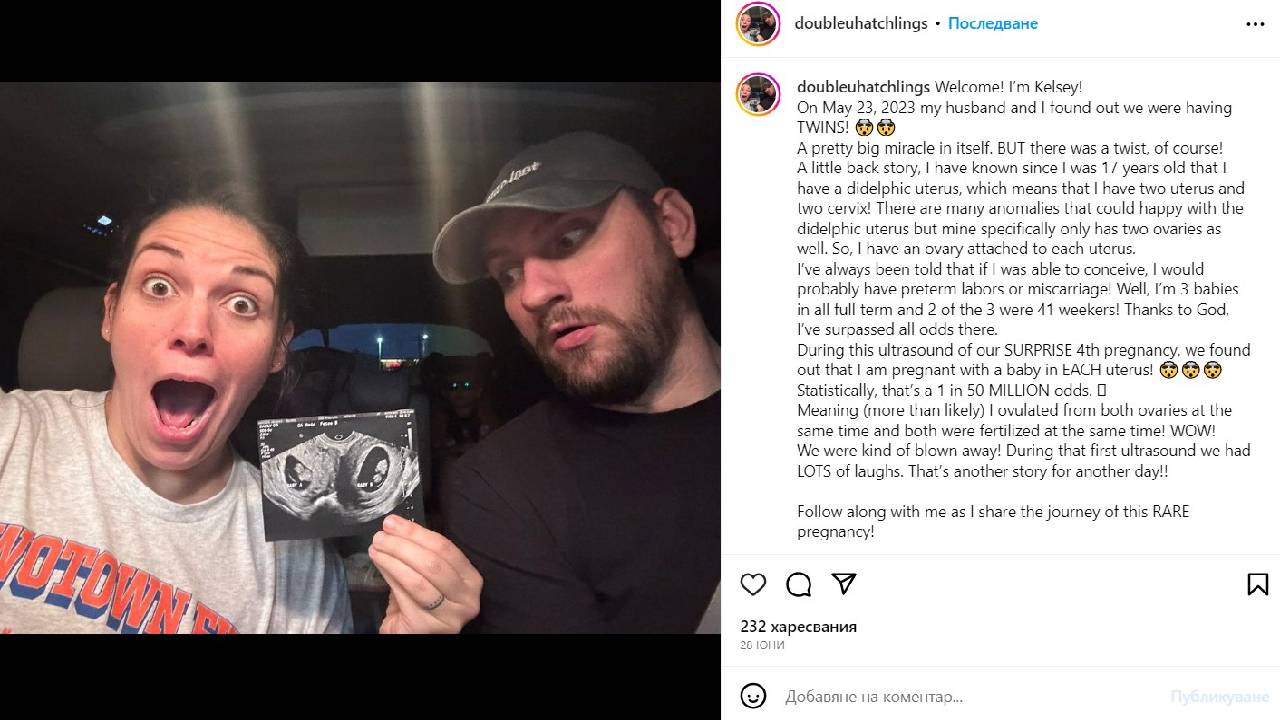This screenshot has height=720, width=1280.
Task: Open comments via speech bubble icon
Action: click(798, 584)
